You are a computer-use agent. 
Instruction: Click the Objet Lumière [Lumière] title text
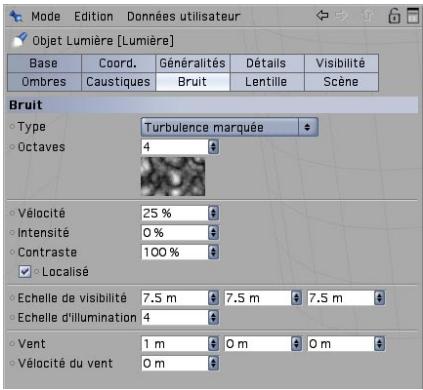click(x=103, y=41)
